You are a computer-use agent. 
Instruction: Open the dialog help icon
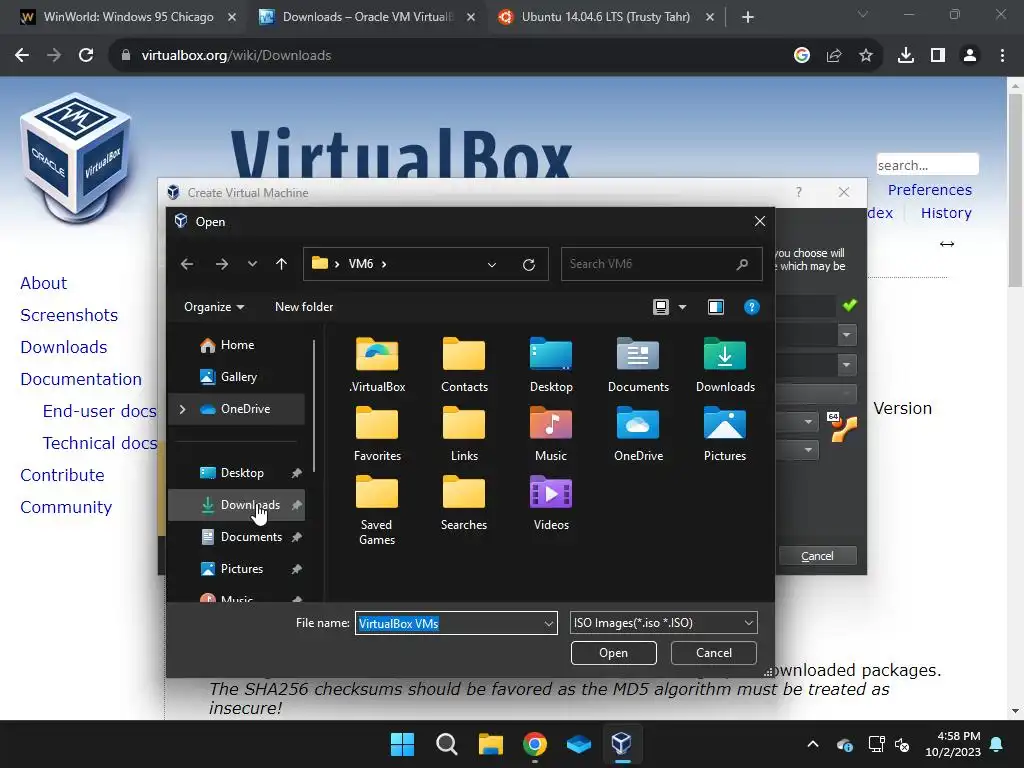[752, 307]
